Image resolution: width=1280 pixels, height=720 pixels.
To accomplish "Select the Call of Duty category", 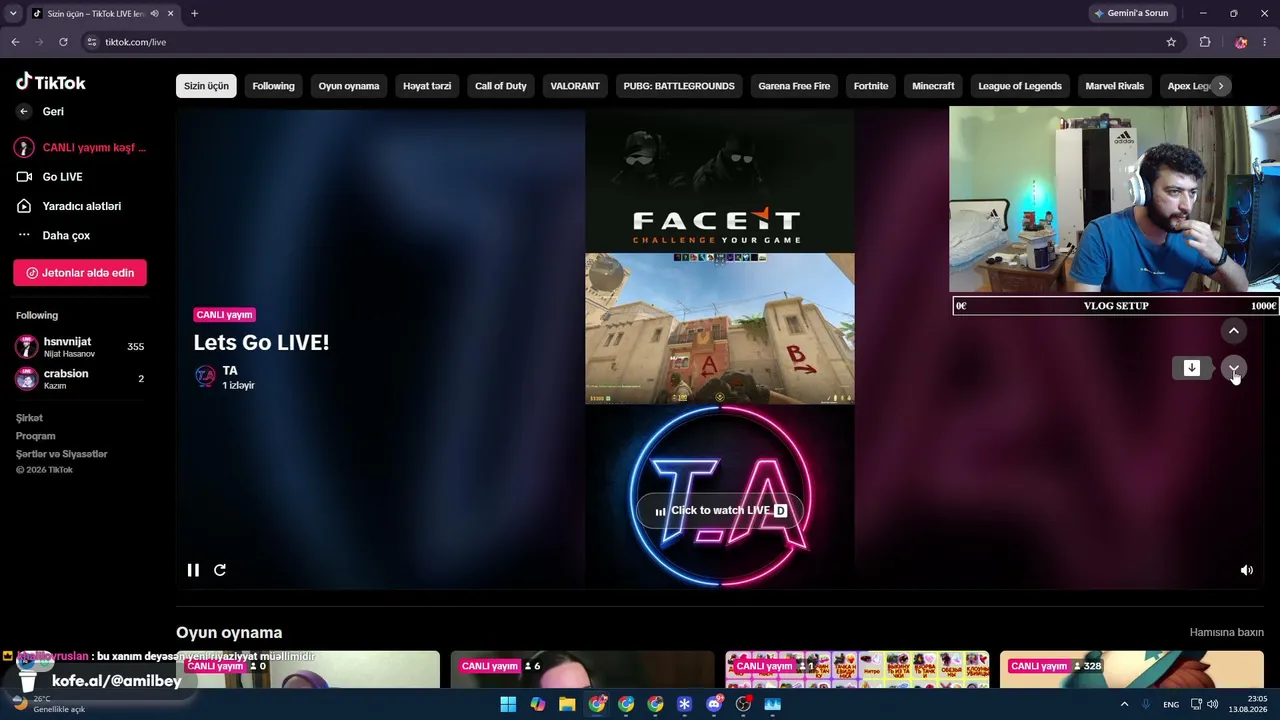I will click(500, 86).
